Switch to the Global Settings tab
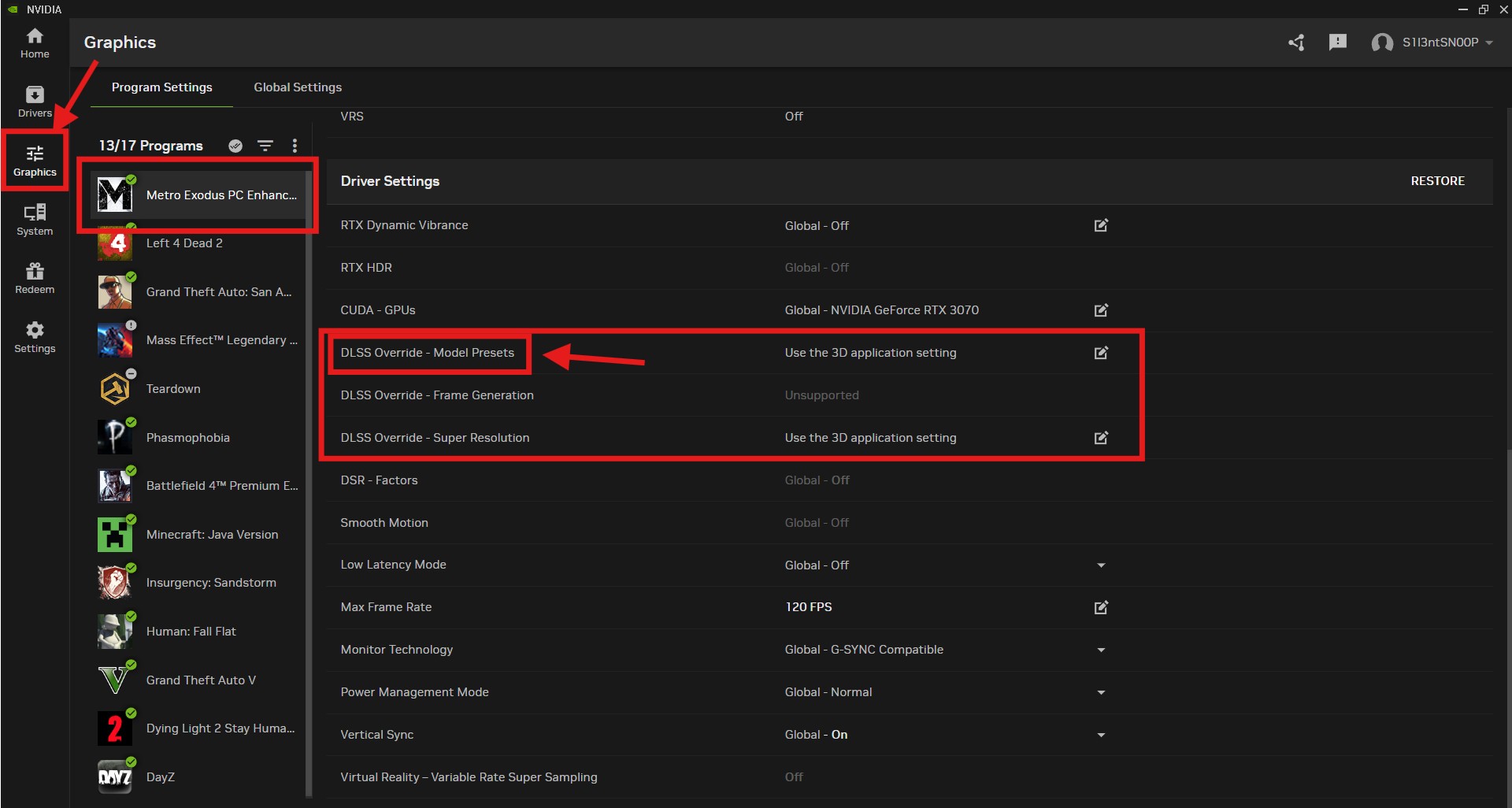 pos(298,87)
